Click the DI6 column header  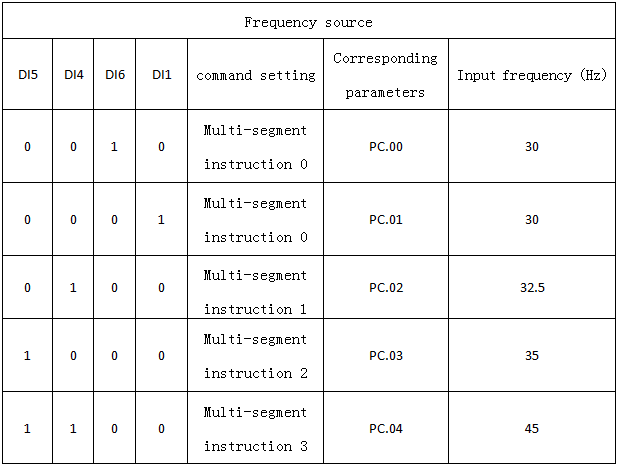pos(115,75)
